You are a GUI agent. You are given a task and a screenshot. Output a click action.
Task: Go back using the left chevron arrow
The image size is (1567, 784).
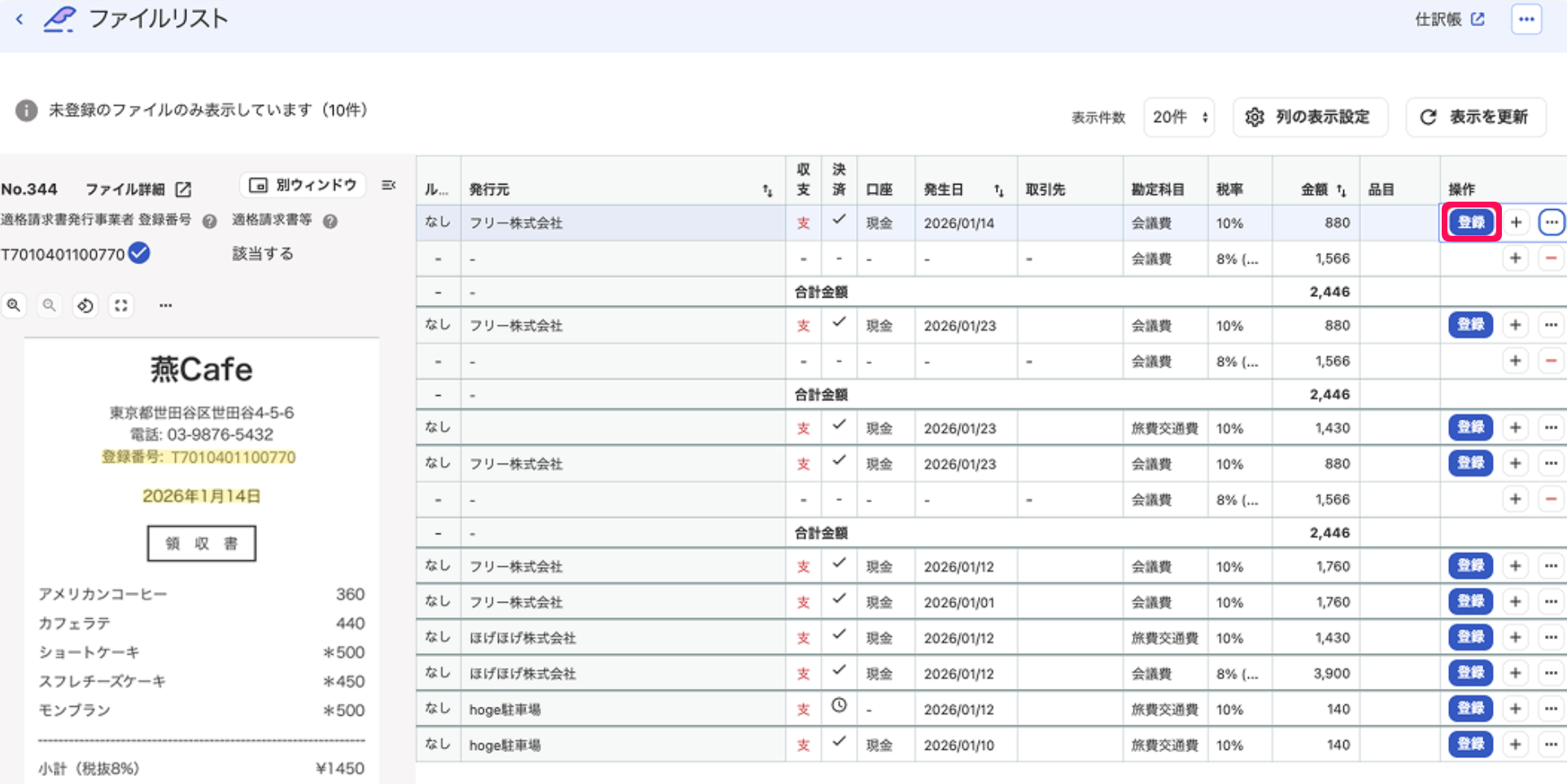click(20, 19)
